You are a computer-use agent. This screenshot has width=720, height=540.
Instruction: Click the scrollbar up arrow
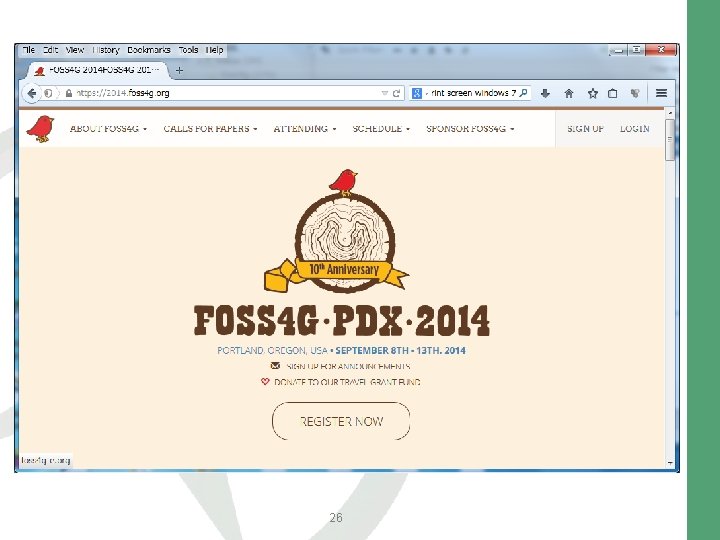tap(670, 113)
